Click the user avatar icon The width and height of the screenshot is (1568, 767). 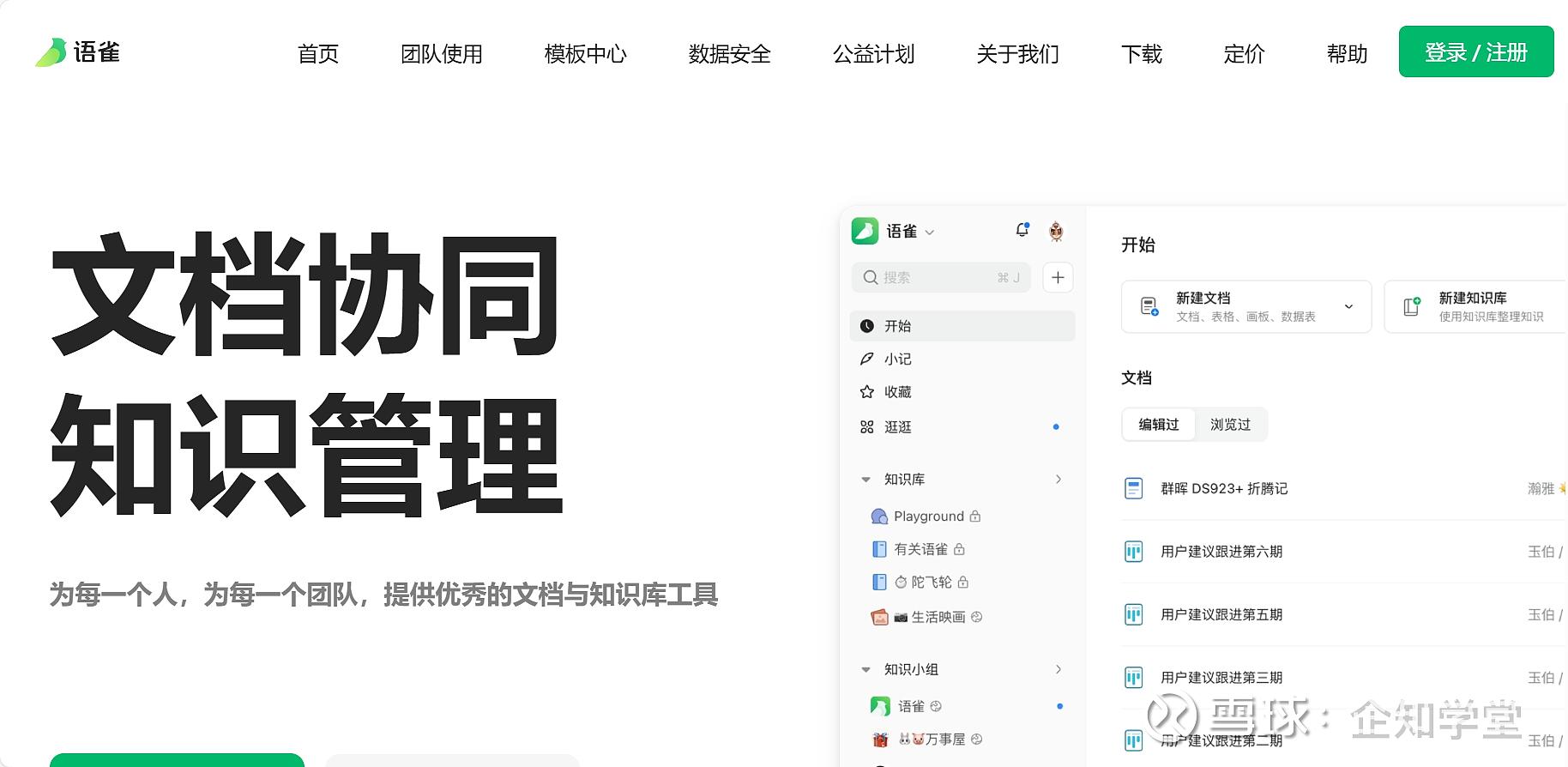[1056, 231]
